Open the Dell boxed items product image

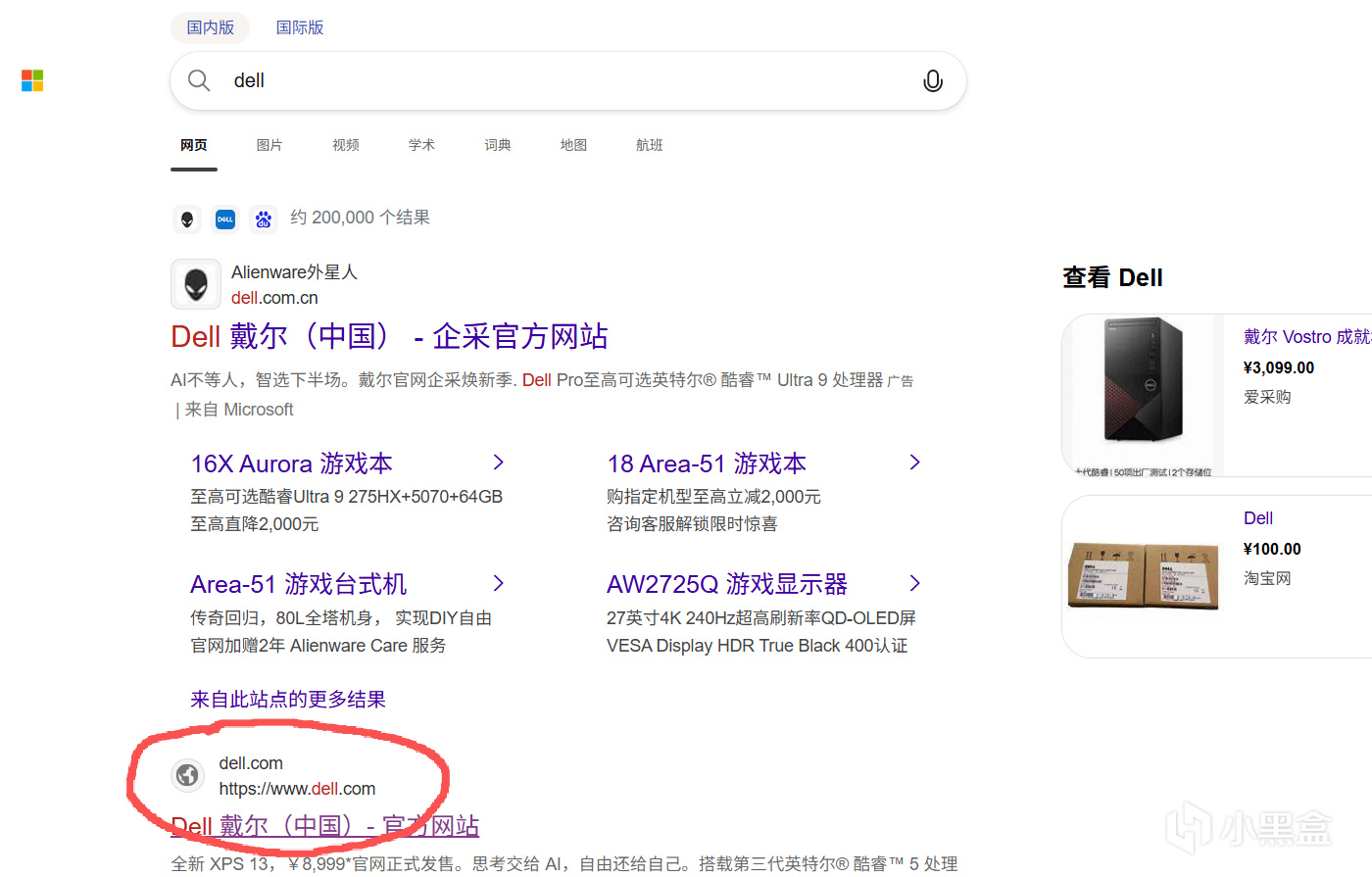point(1144,576)
